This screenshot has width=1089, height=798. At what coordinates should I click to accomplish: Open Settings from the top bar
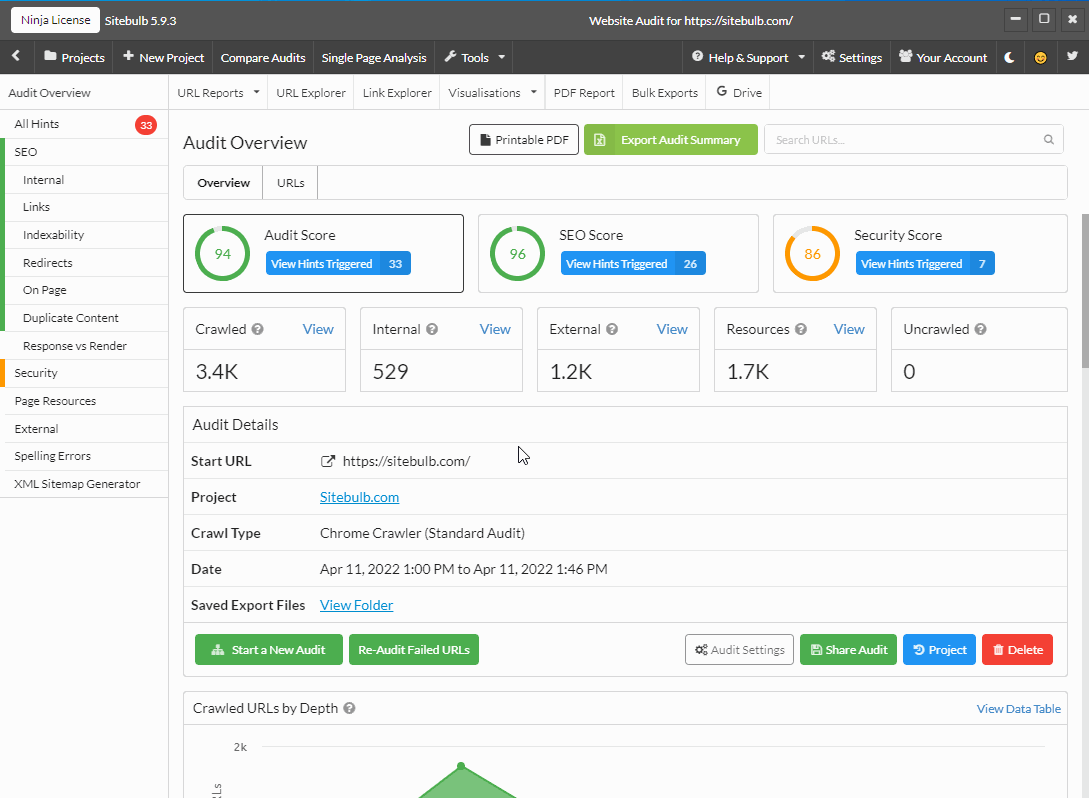click(x=851, y=58)
